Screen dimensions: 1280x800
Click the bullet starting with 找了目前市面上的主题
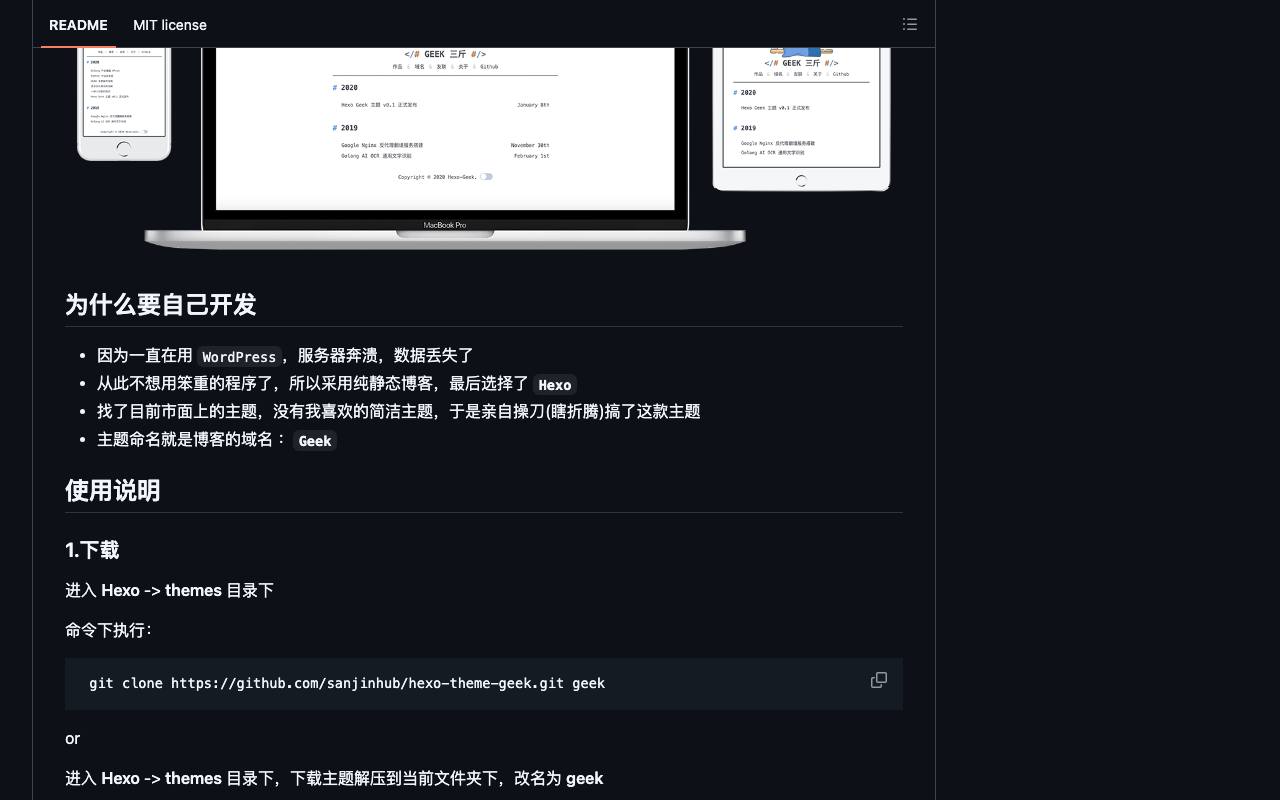pos(399,411)
